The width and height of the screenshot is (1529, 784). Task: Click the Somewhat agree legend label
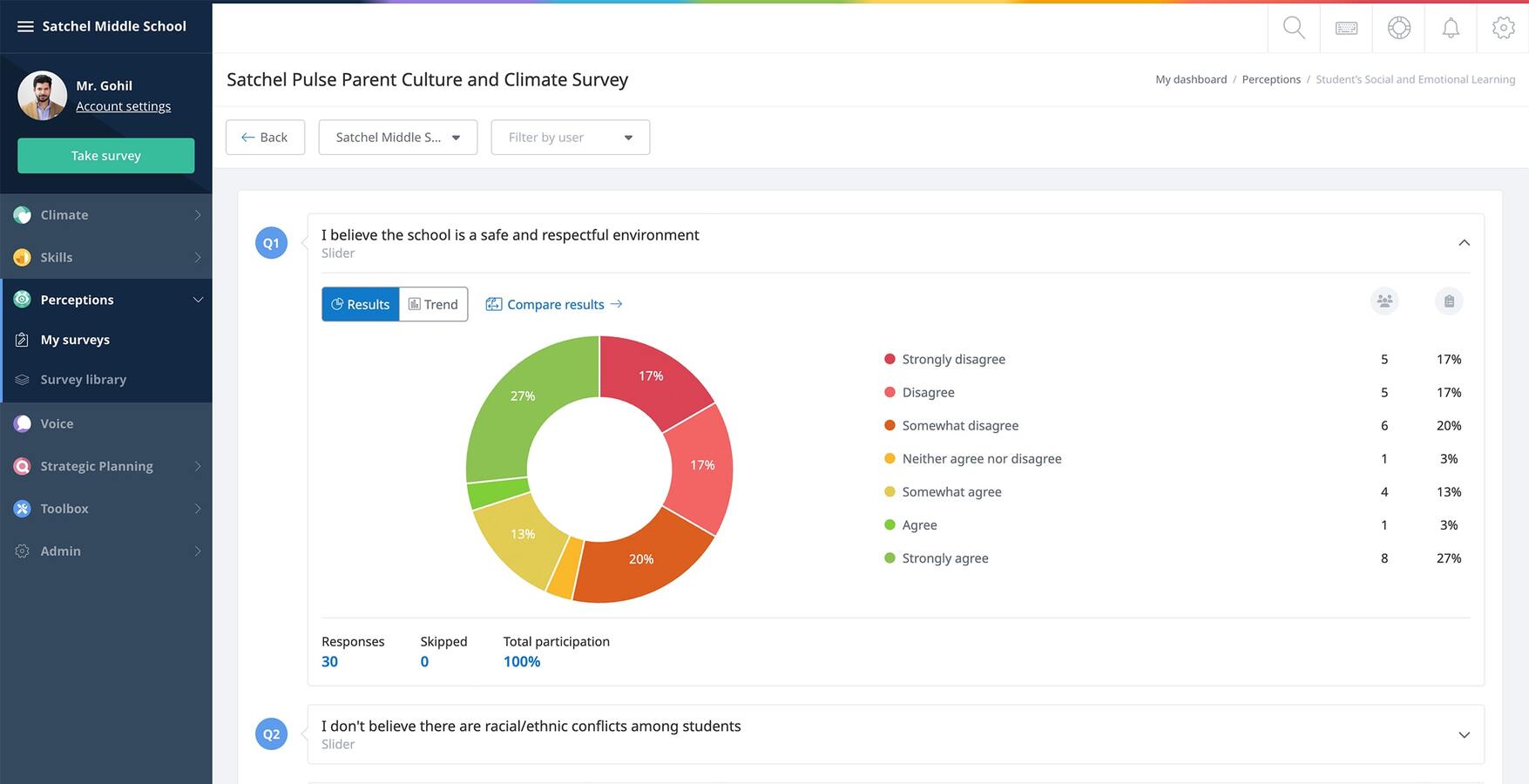click(951, 491)
